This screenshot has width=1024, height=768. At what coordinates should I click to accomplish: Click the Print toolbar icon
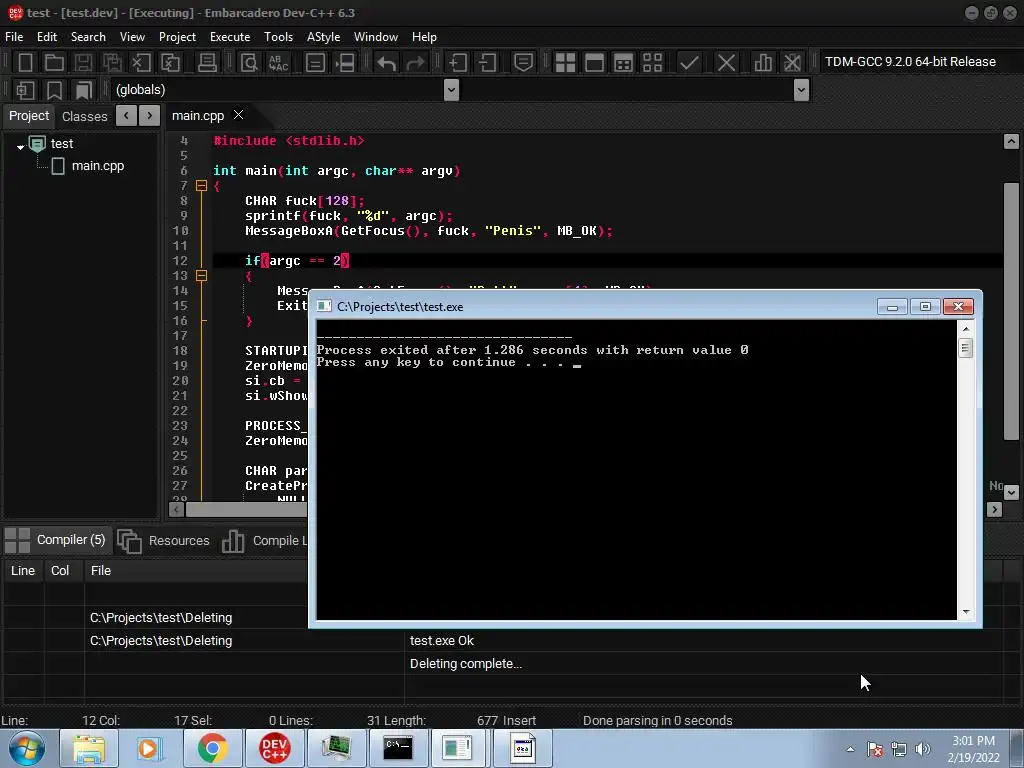click(207, 63)
